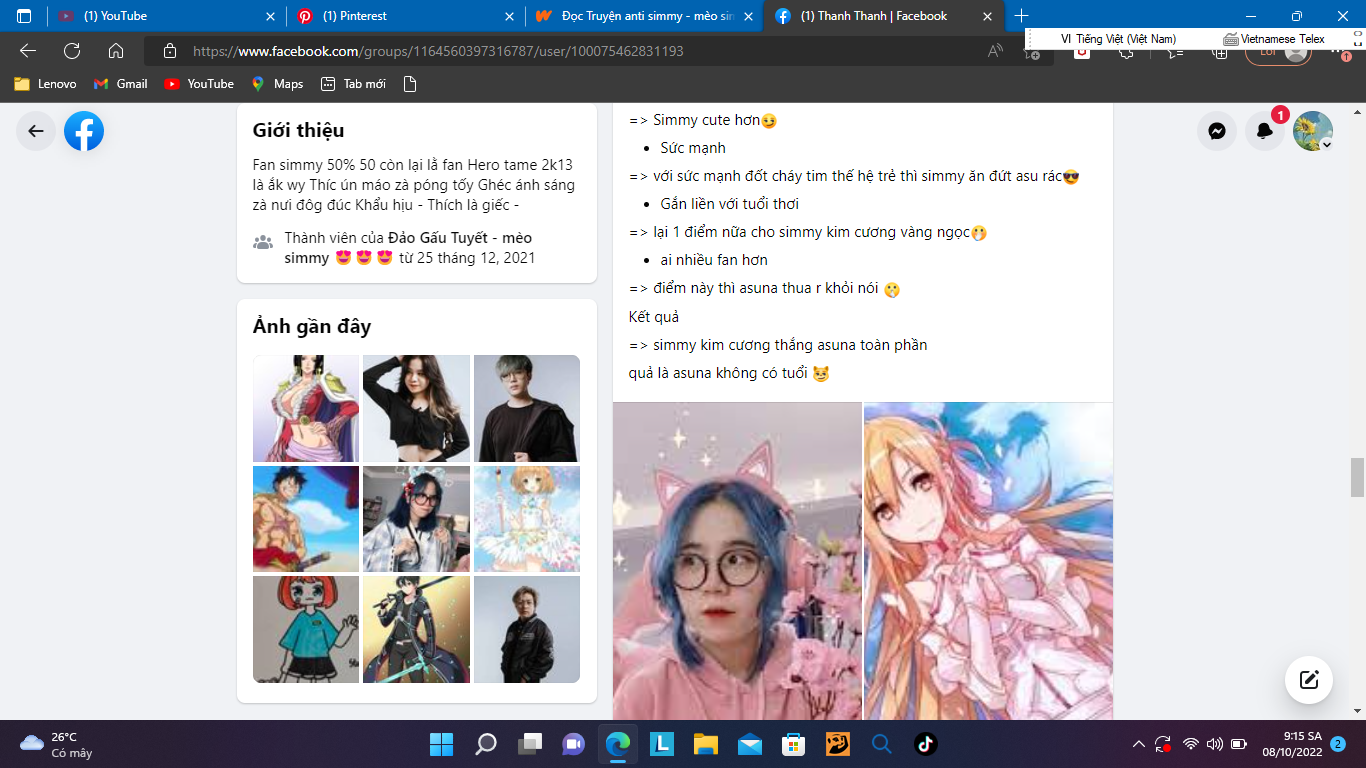Open the Windows Start menu
1366x768 pixels.
[x=440, y=744]
